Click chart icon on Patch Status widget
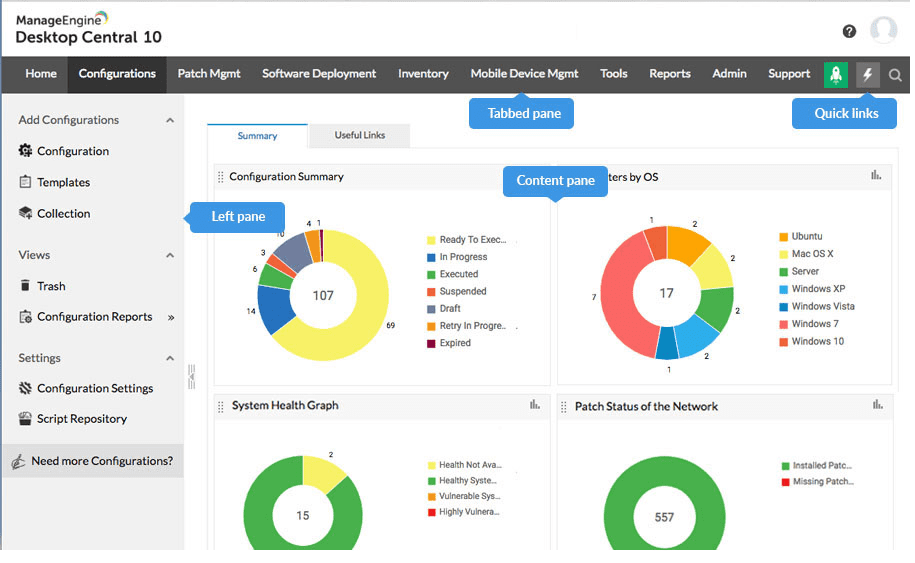This screenshot has height=563, width=915. click(877, 405)
